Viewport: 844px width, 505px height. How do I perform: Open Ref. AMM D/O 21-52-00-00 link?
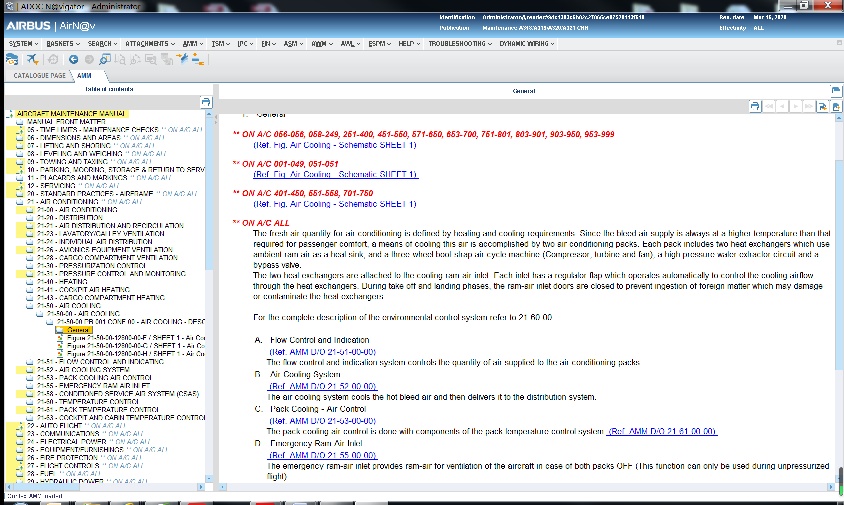pos(322,386)
